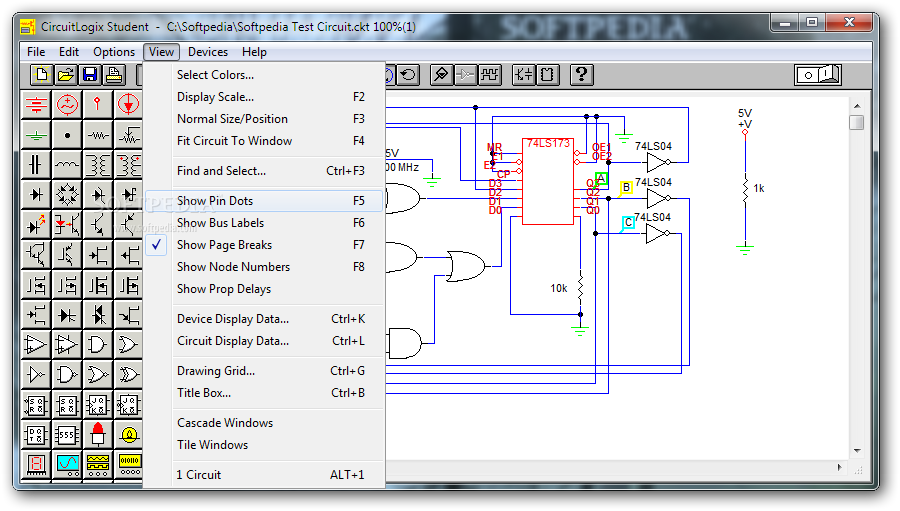Open the Help menu
This screenshot has width=900, height=511.
(x=254, y=52)
